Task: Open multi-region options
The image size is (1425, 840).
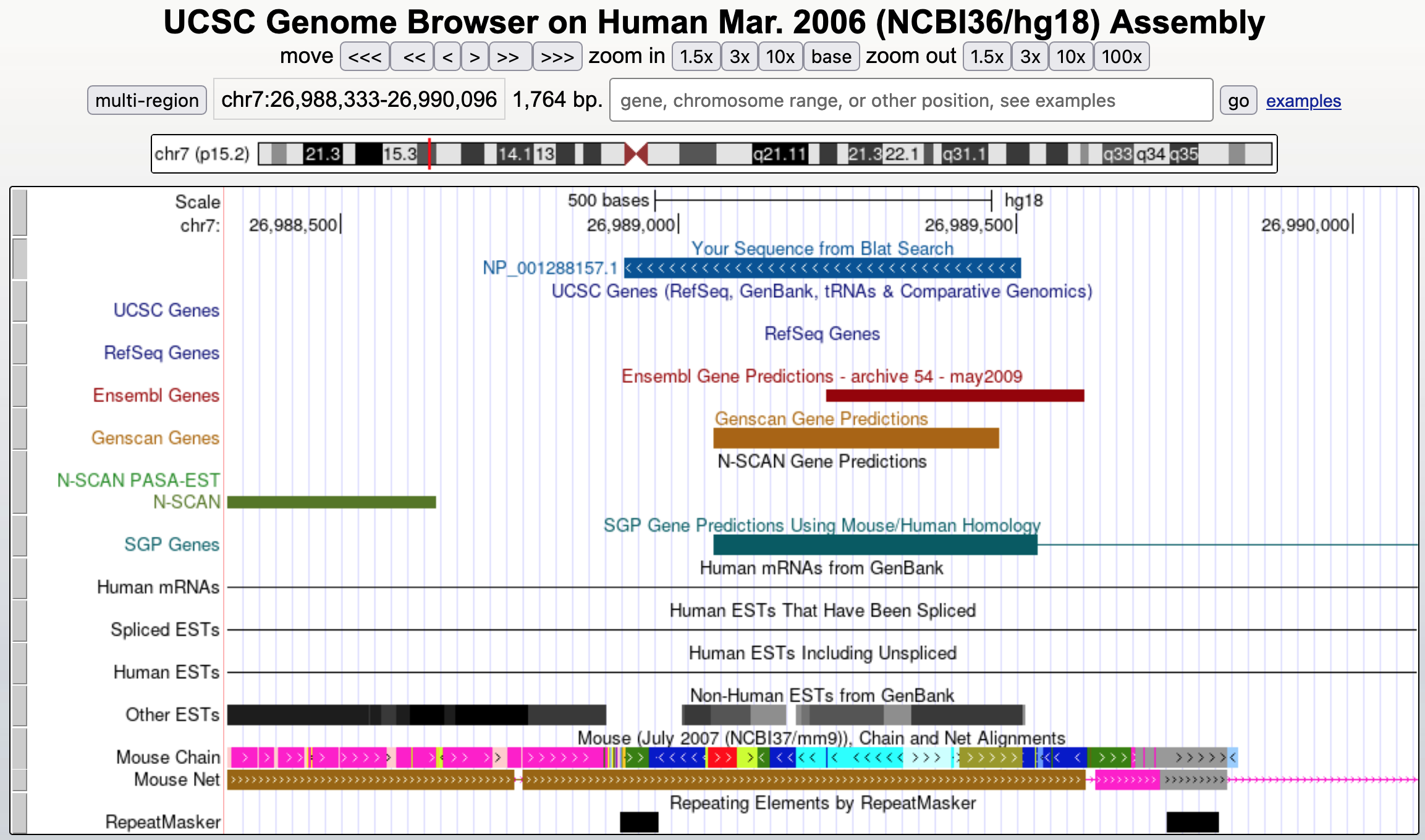Action: coord(147,100)
